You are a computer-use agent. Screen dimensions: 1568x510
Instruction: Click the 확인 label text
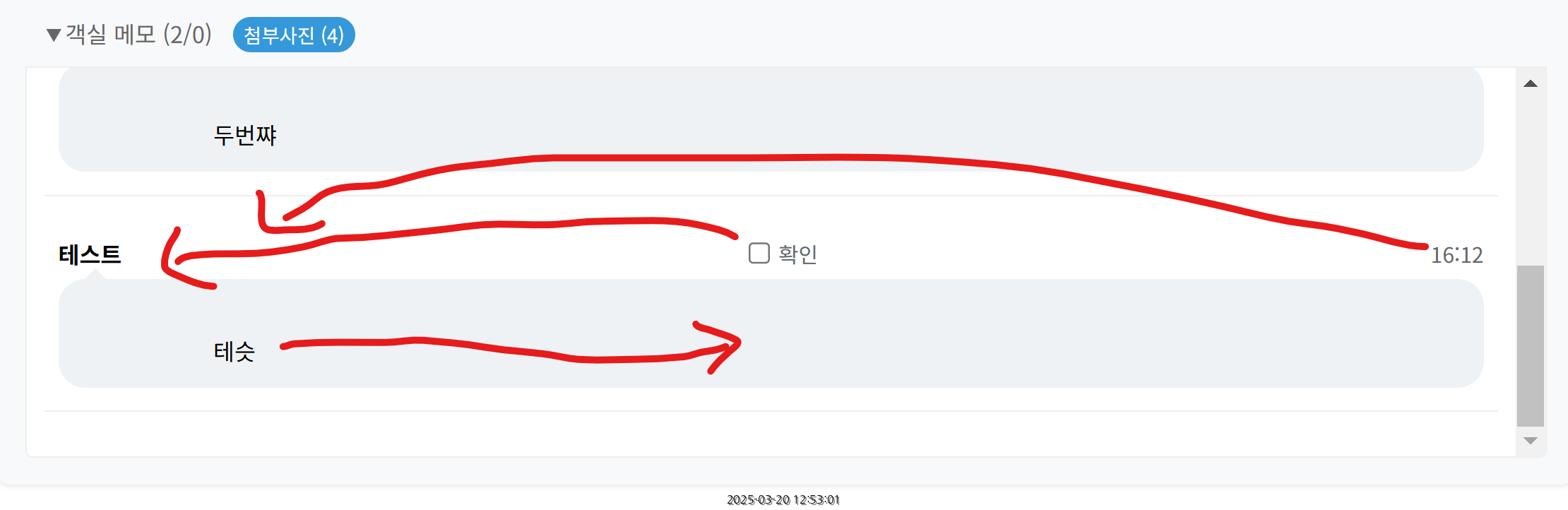[797, 254]
